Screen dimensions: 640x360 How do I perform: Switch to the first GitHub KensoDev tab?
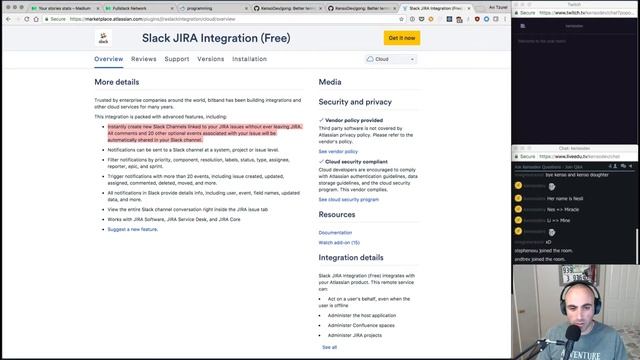tap(287, 8)
